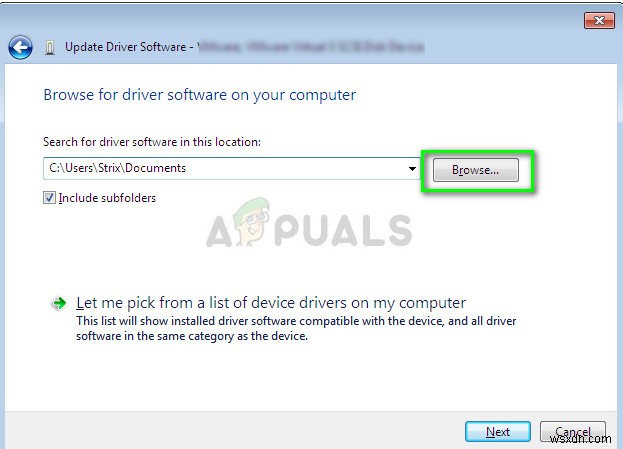This screenshot has width=623, height=449.
Task: Click the Browse for driver software heading
Action: (199, 95)
